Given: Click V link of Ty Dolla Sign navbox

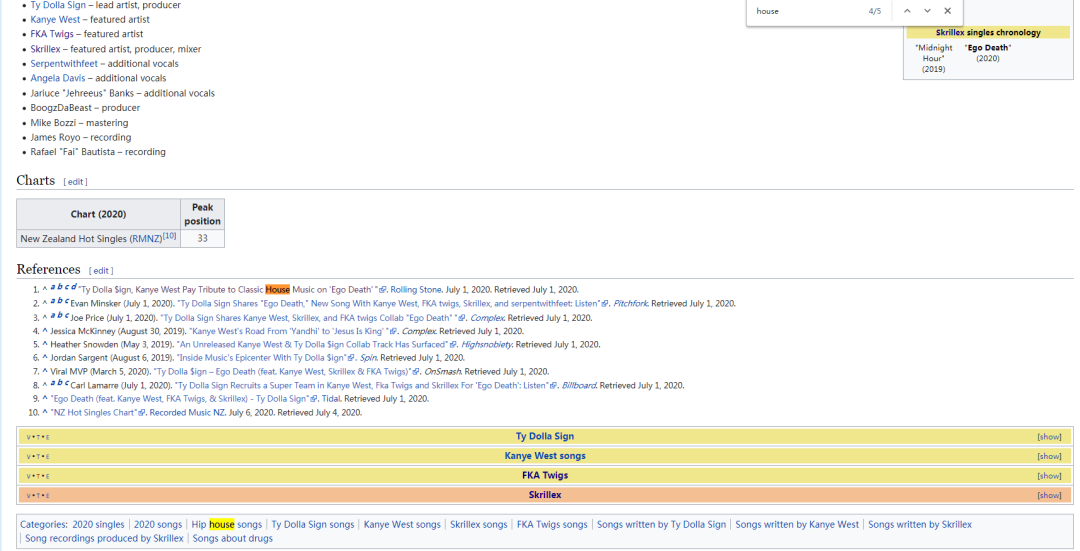Looking at the screenshot, I should click(28, 437).
